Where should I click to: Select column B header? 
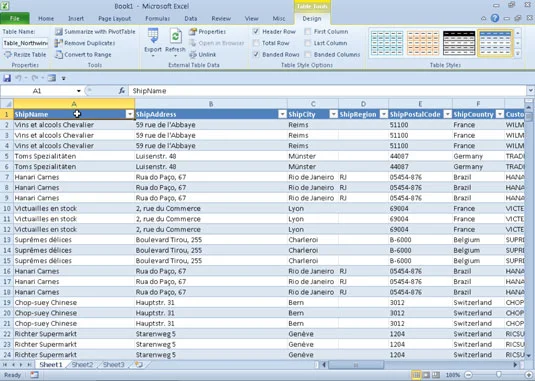211,104
